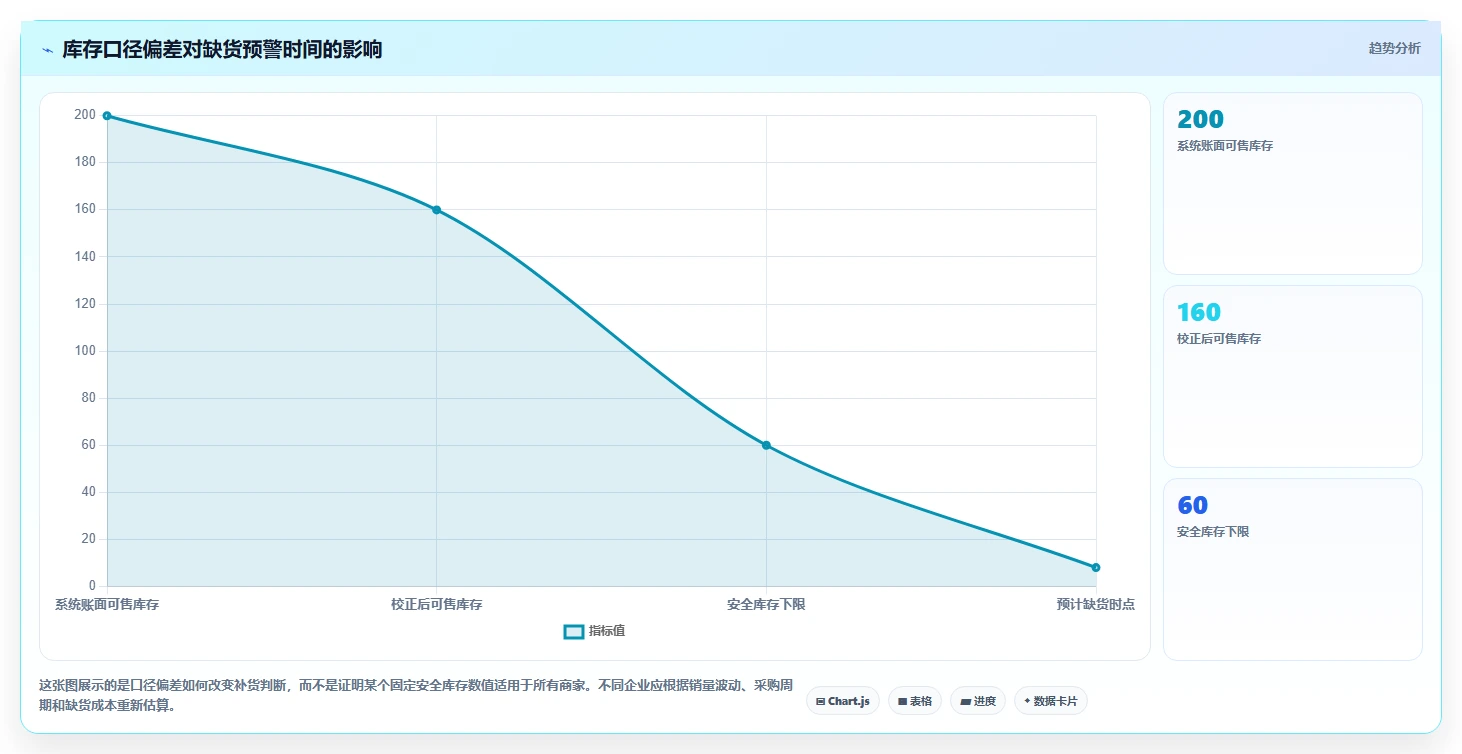The height and width of the screenshot is (754, 1462).
Task: Click data point at 系统账面可售库存 (200)
Action: pyautogui.click(x=107, y=116)
